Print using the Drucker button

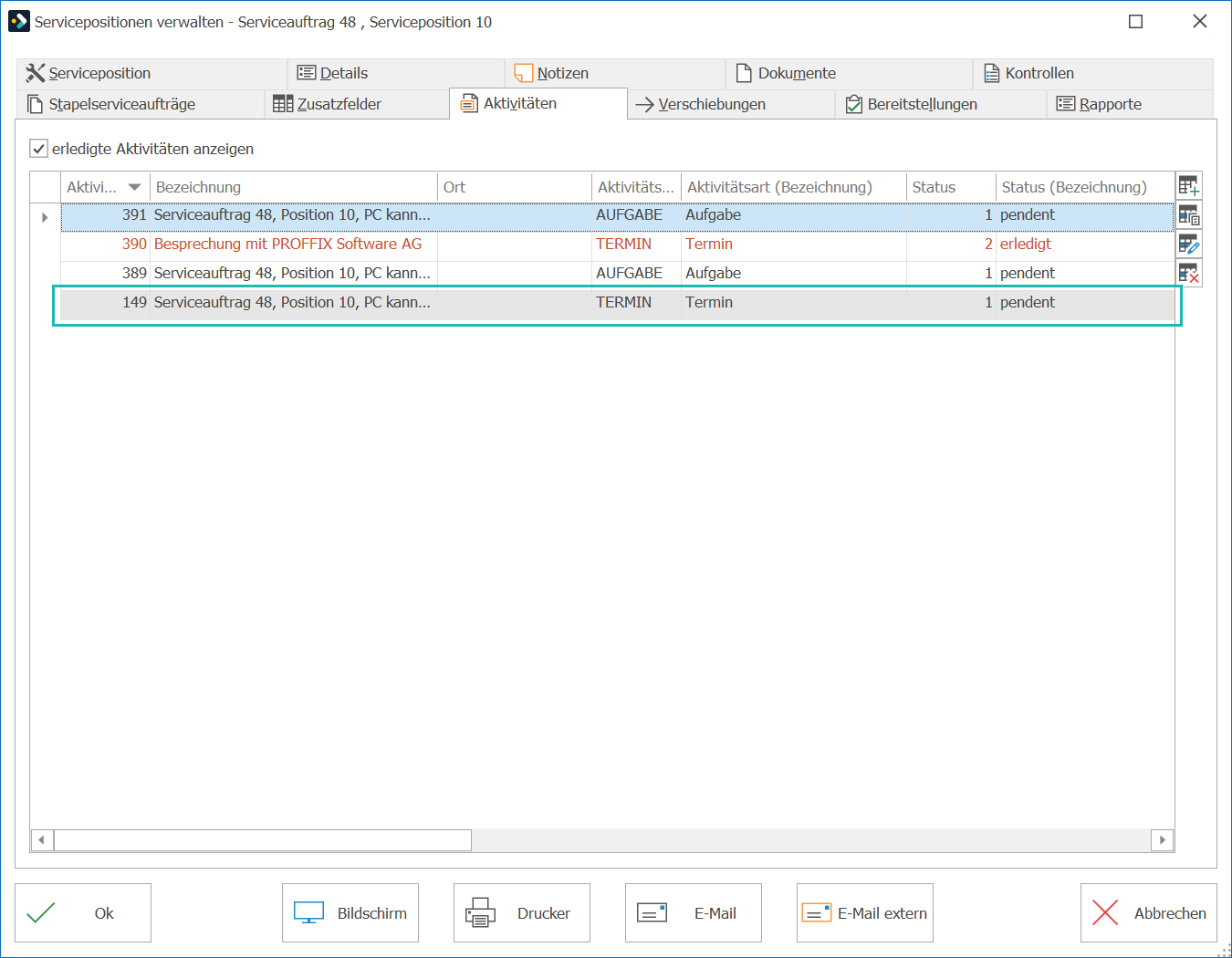[522, 912]
